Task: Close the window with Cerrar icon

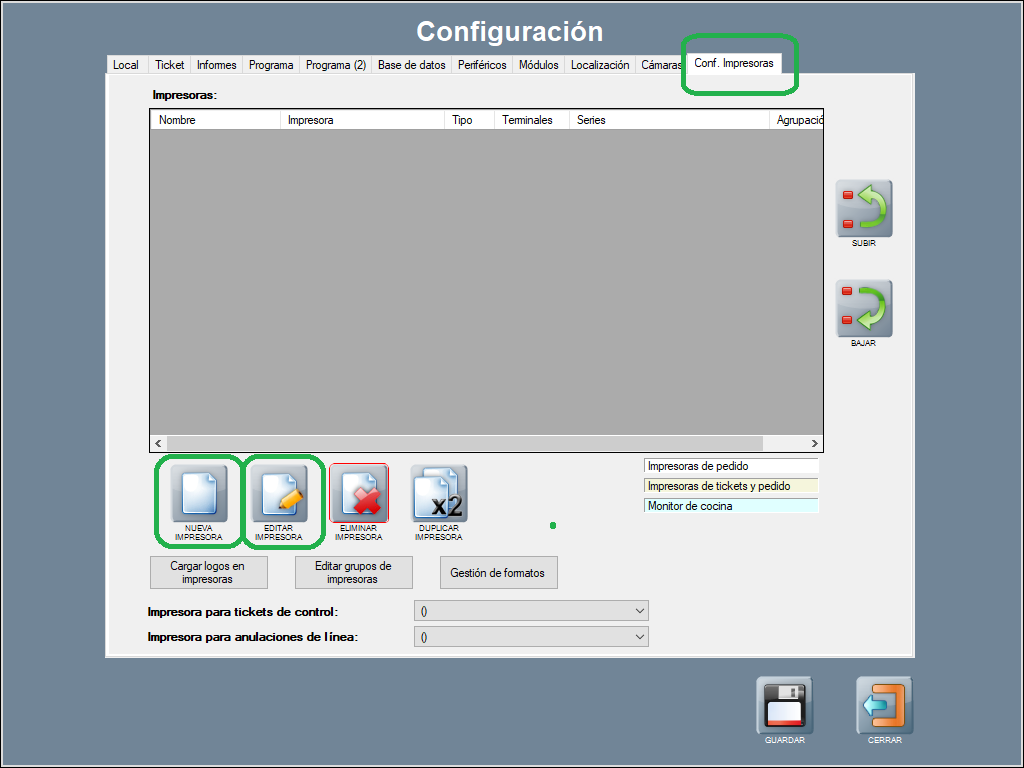Action: pyautogui.click(x=884, y=705)
